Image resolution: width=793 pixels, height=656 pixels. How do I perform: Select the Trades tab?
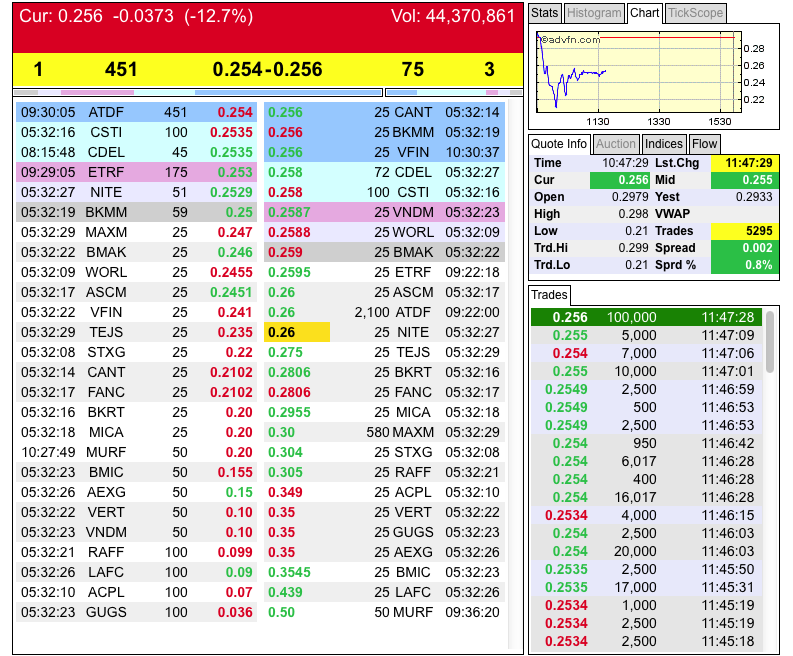549,295
